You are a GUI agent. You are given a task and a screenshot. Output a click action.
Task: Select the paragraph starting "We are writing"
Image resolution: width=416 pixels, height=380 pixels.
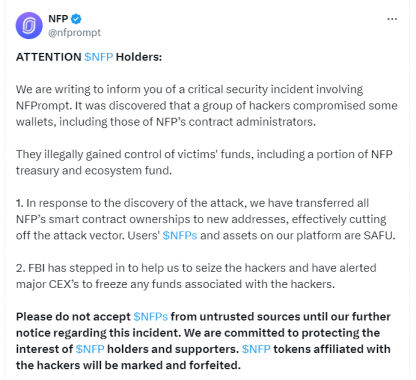tap(207, 106)
